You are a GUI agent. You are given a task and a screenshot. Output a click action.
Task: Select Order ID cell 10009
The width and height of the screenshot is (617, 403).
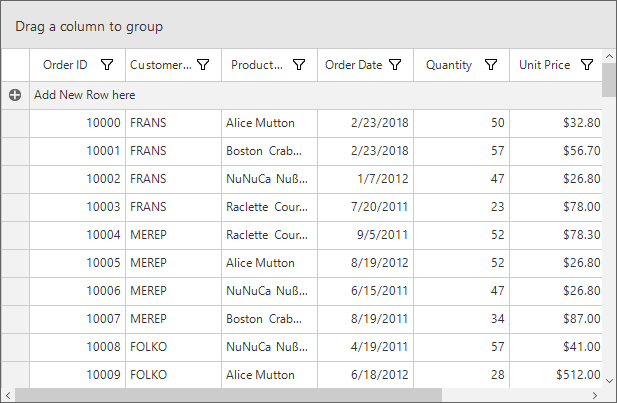point(78,375)
